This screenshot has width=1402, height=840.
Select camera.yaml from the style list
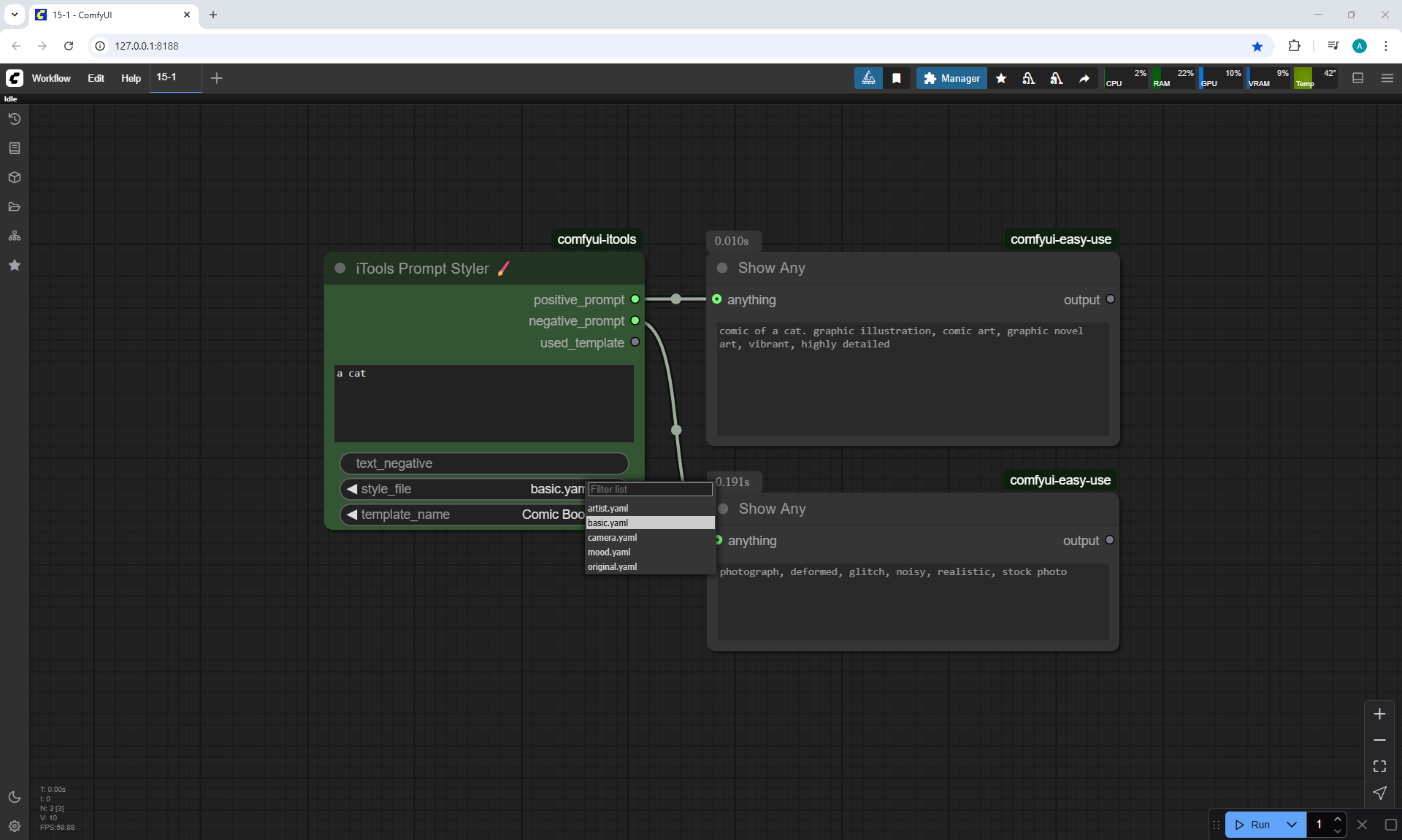[x=613, y=538]
